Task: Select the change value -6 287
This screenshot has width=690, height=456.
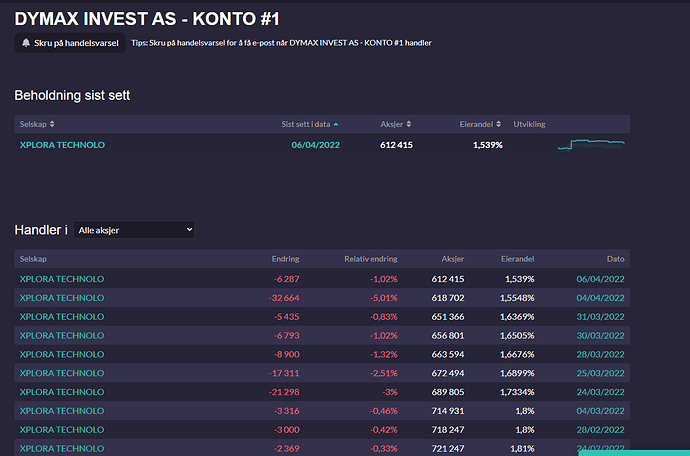Action: [286, 279]
